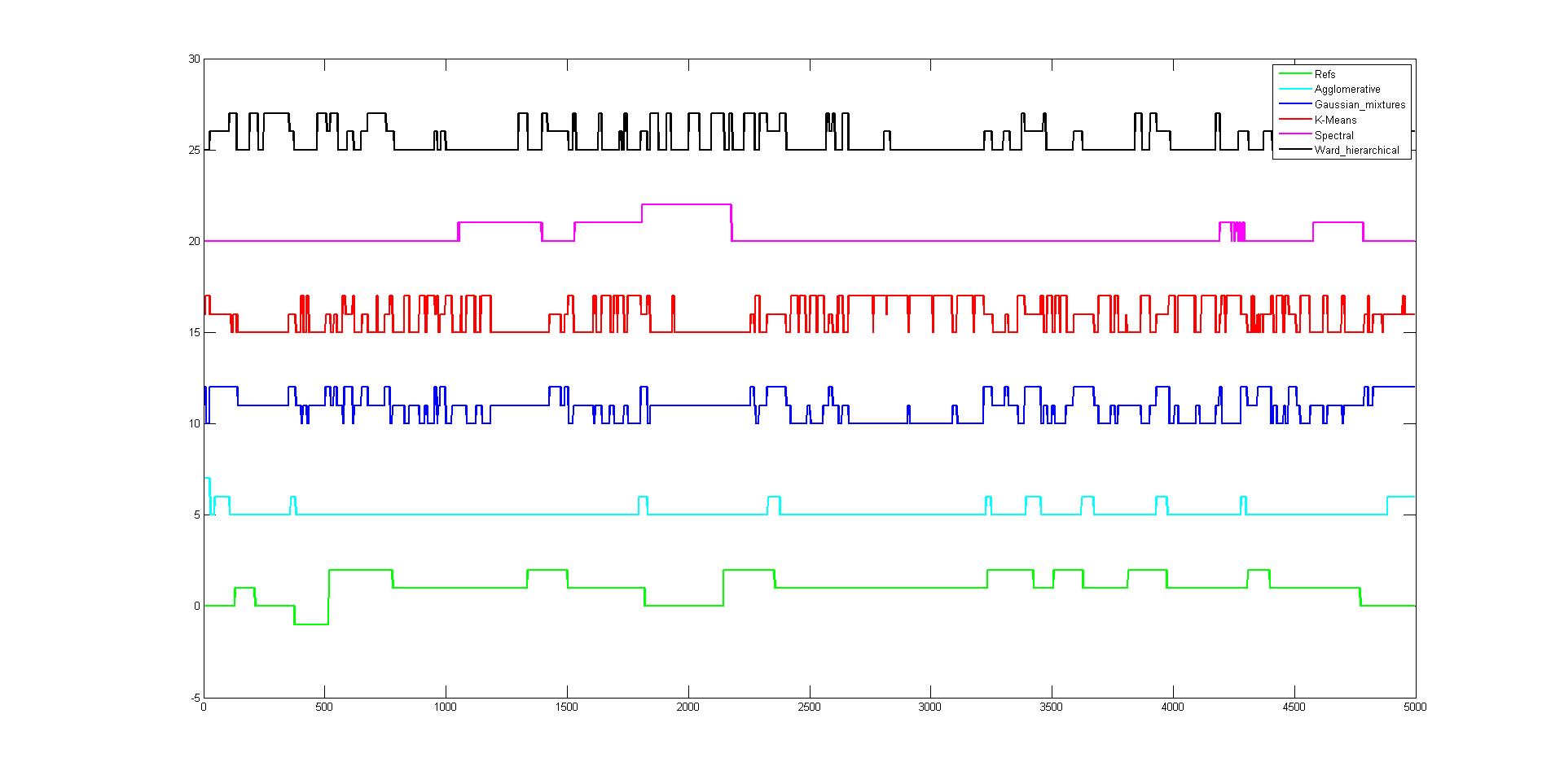Click the cyan line sample in legend
This screenshot has width=1564, height=784.
1293,90
